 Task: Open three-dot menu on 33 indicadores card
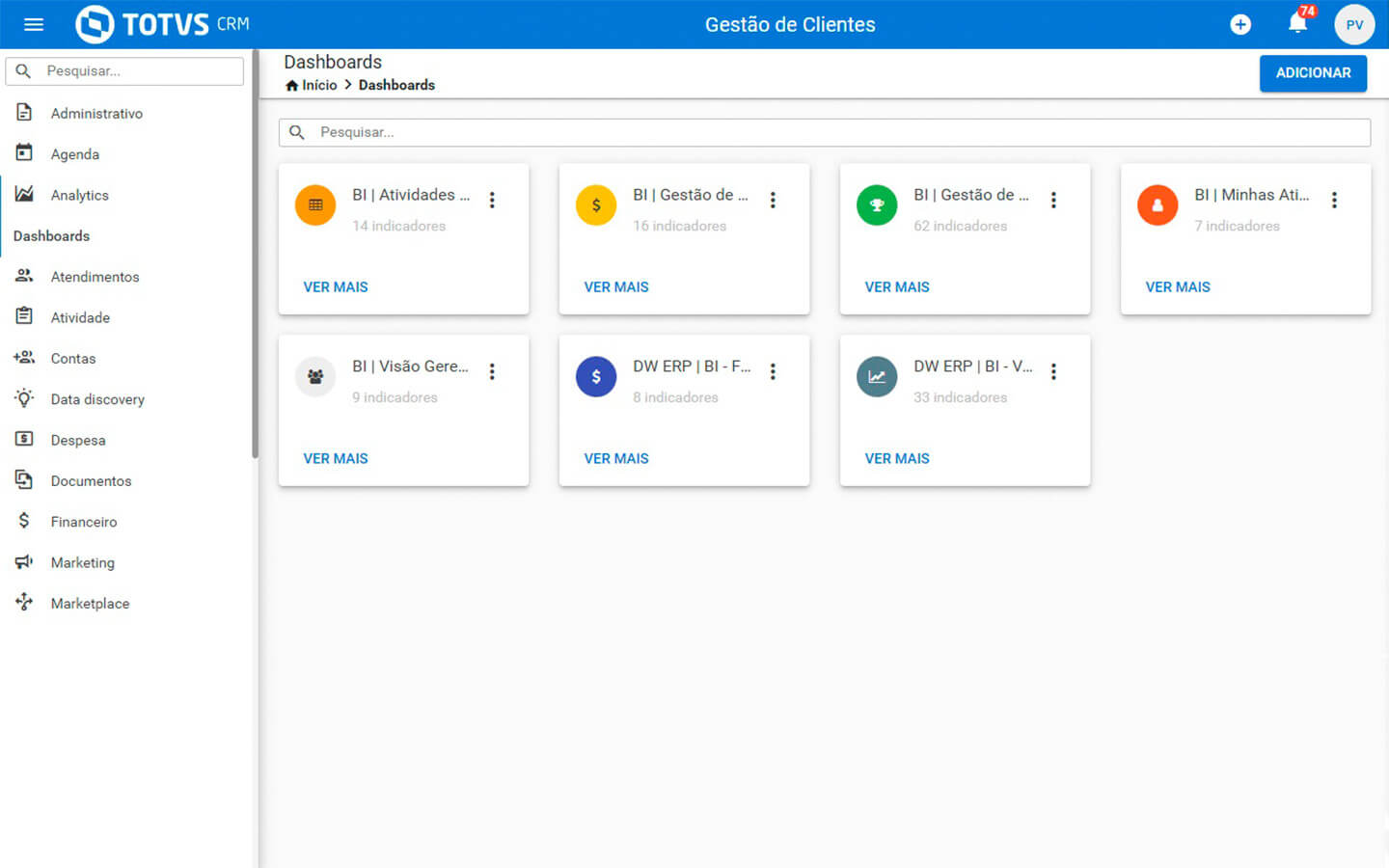click(x=1053, y=371)
